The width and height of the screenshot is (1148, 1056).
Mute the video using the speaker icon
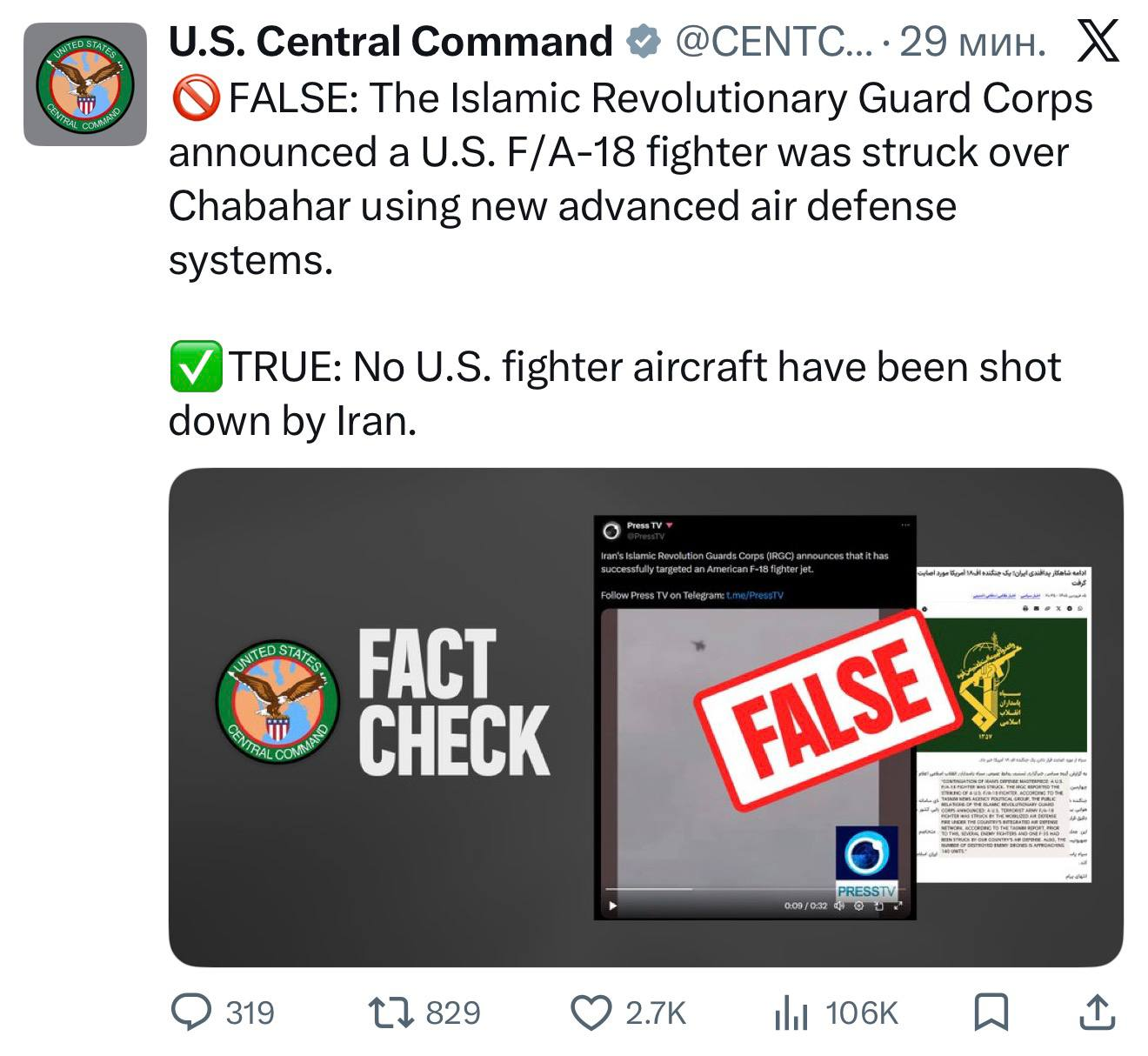click(x=838, y=906)
